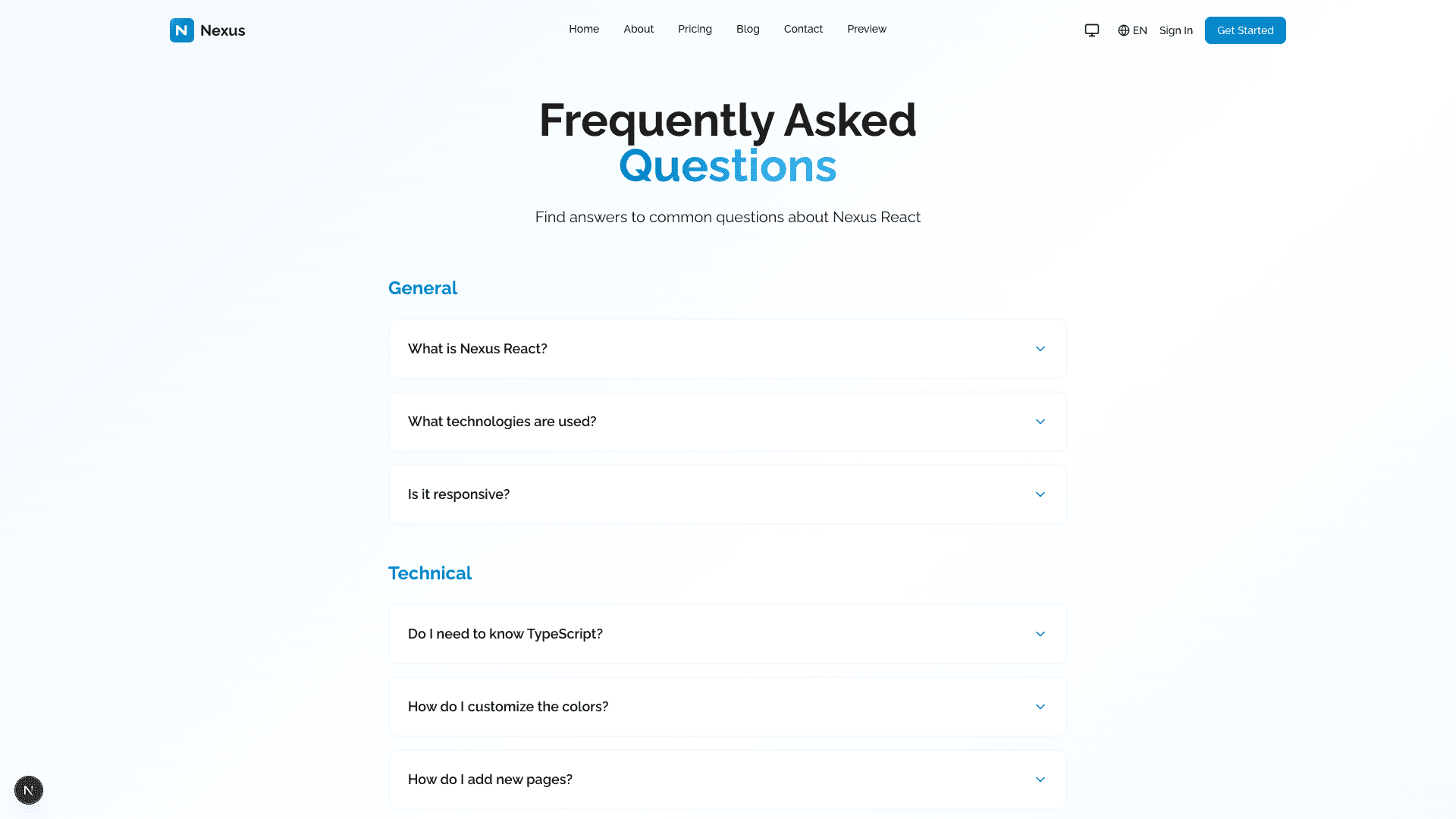Click the Next.js badge in the bottom corner
Viewport: 1456px width, 819px height.
tap(28, 790)
